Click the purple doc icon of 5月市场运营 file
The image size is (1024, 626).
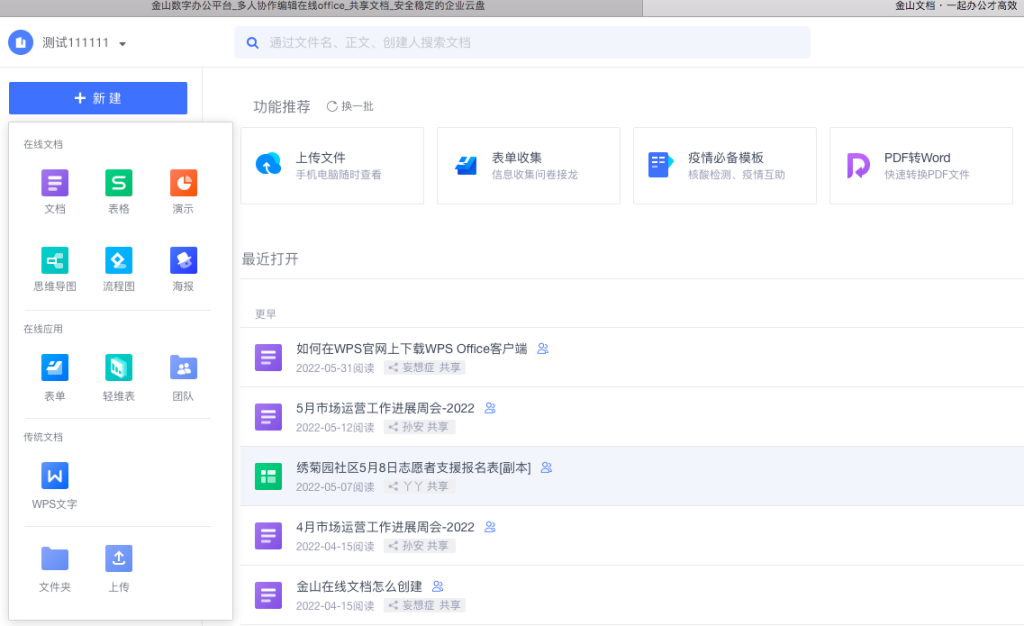coord(268,417)
